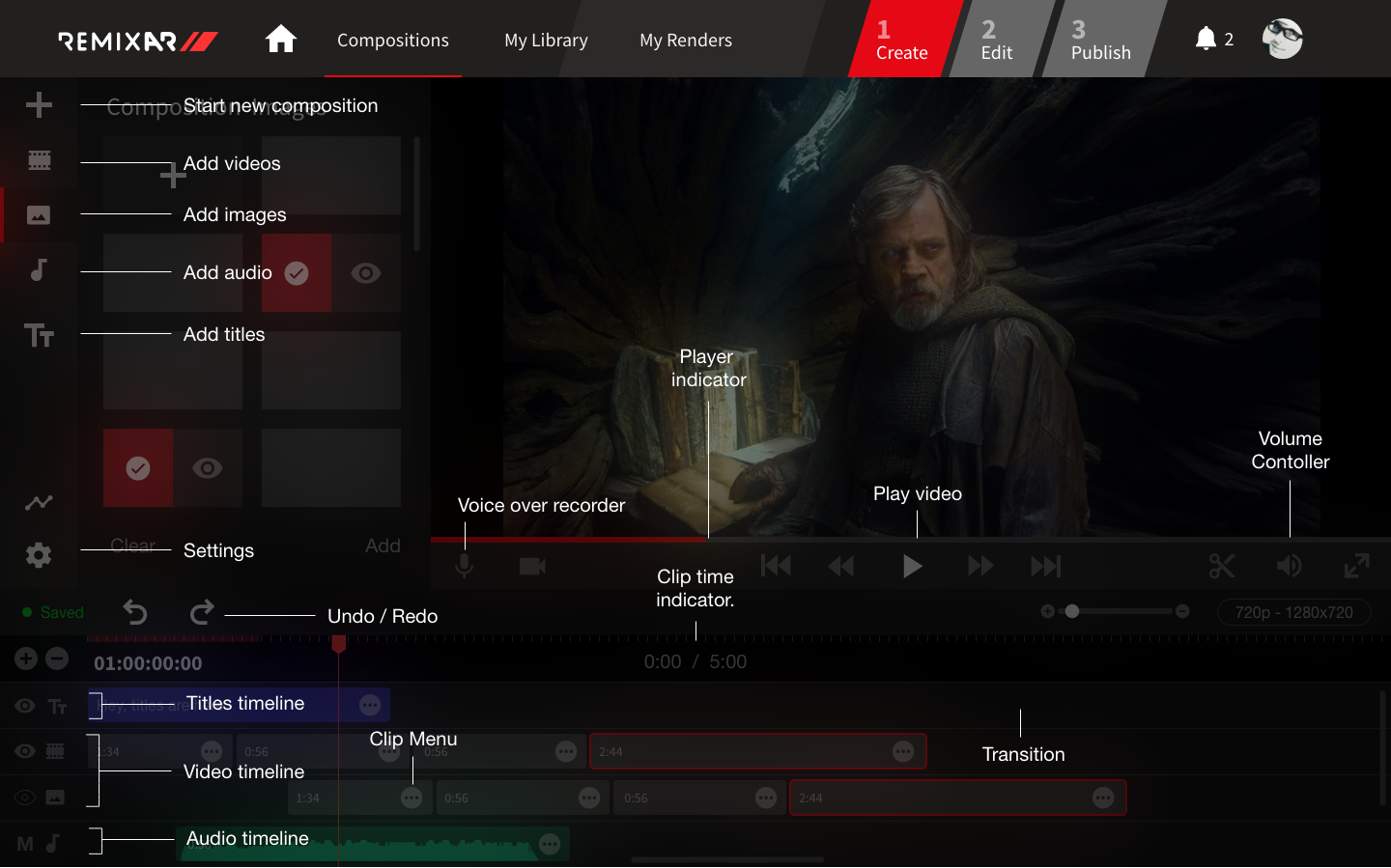The width and height of the screenshot is (1391, 868).
Task: Undo the last action
Action: coord(135,612)
